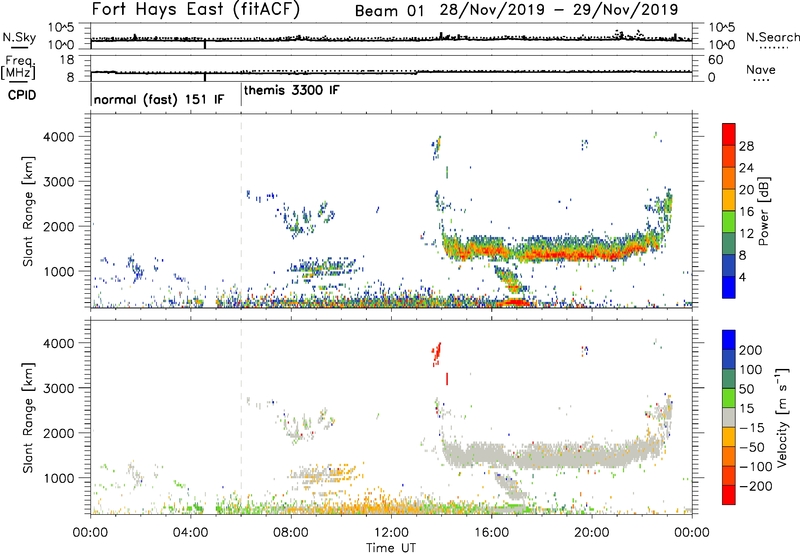Click the 1000 tick in the velocity panel
The width and height of the screenshot is (800, 554).
[x=59, y=478]
